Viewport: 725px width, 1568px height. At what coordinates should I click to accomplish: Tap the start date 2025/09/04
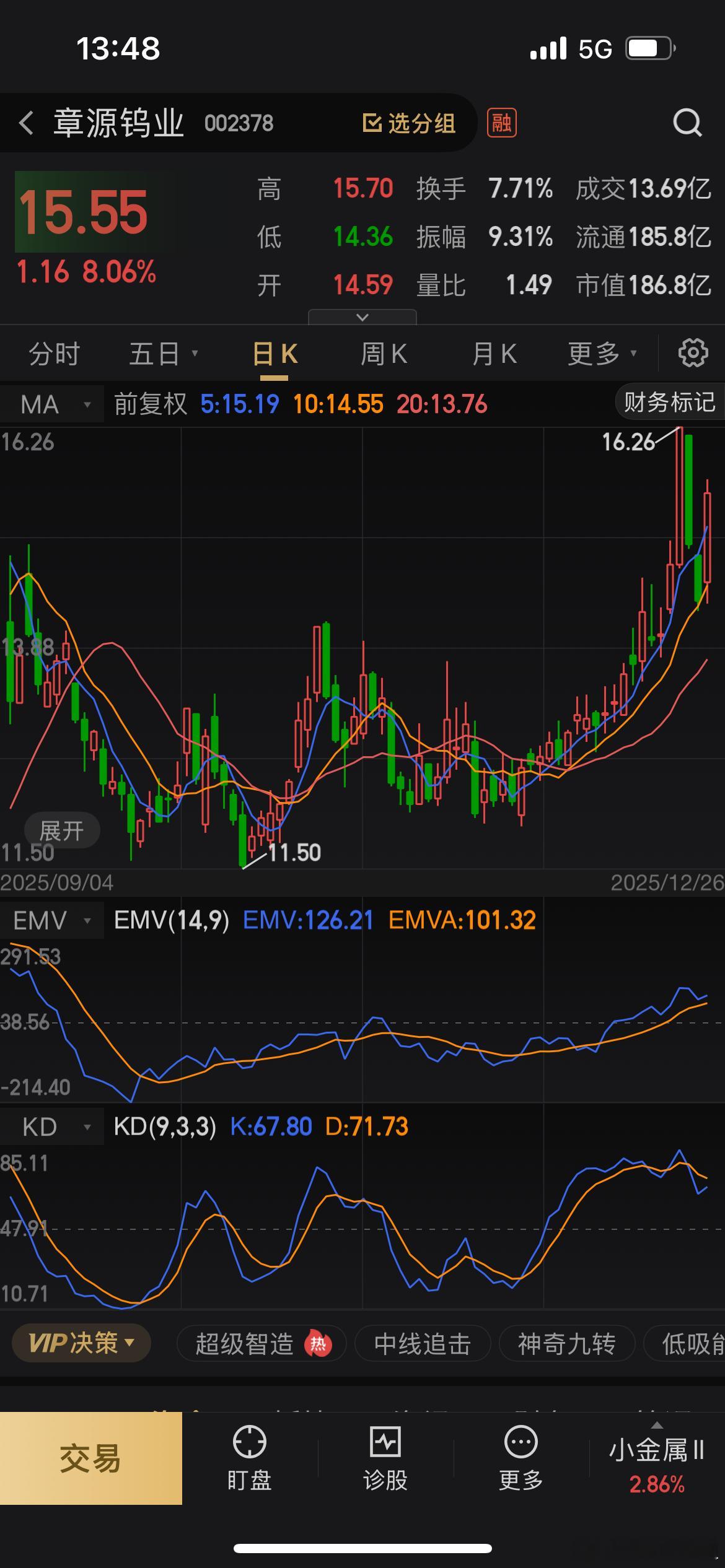57,882
